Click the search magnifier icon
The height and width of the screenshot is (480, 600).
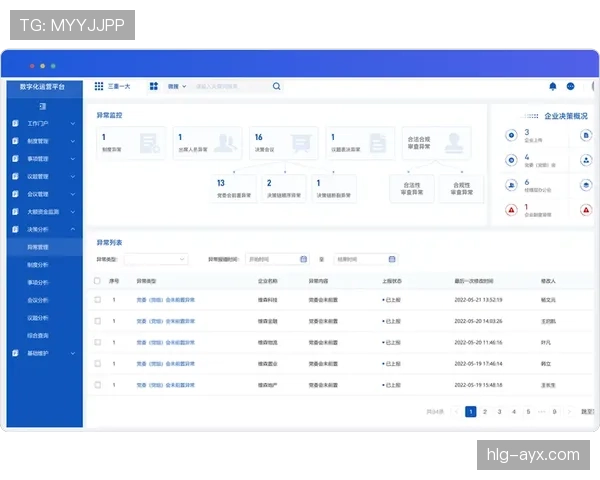pos(277,87)
